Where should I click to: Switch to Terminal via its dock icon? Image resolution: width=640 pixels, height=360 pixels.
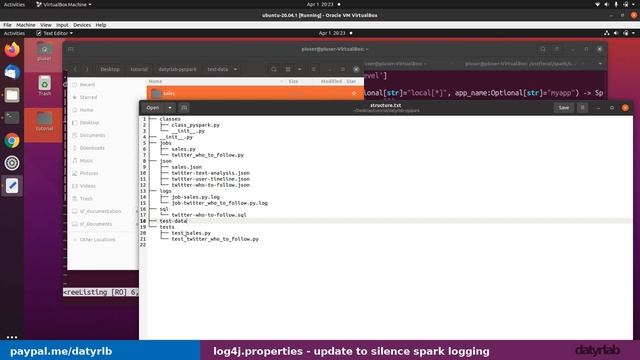(x=12, y=118)
